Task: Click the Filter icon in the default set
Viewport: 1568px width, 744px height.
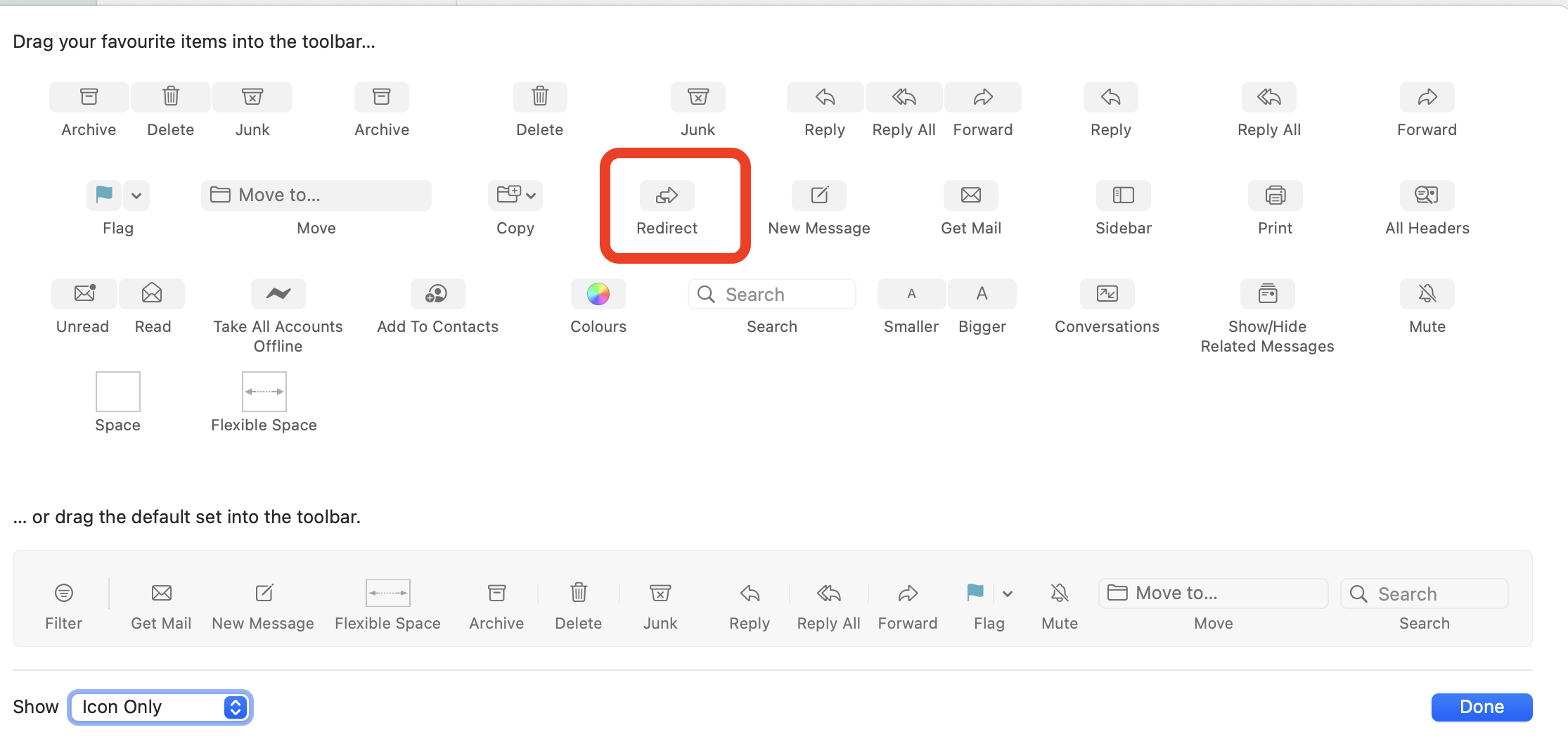Action: 64,593
